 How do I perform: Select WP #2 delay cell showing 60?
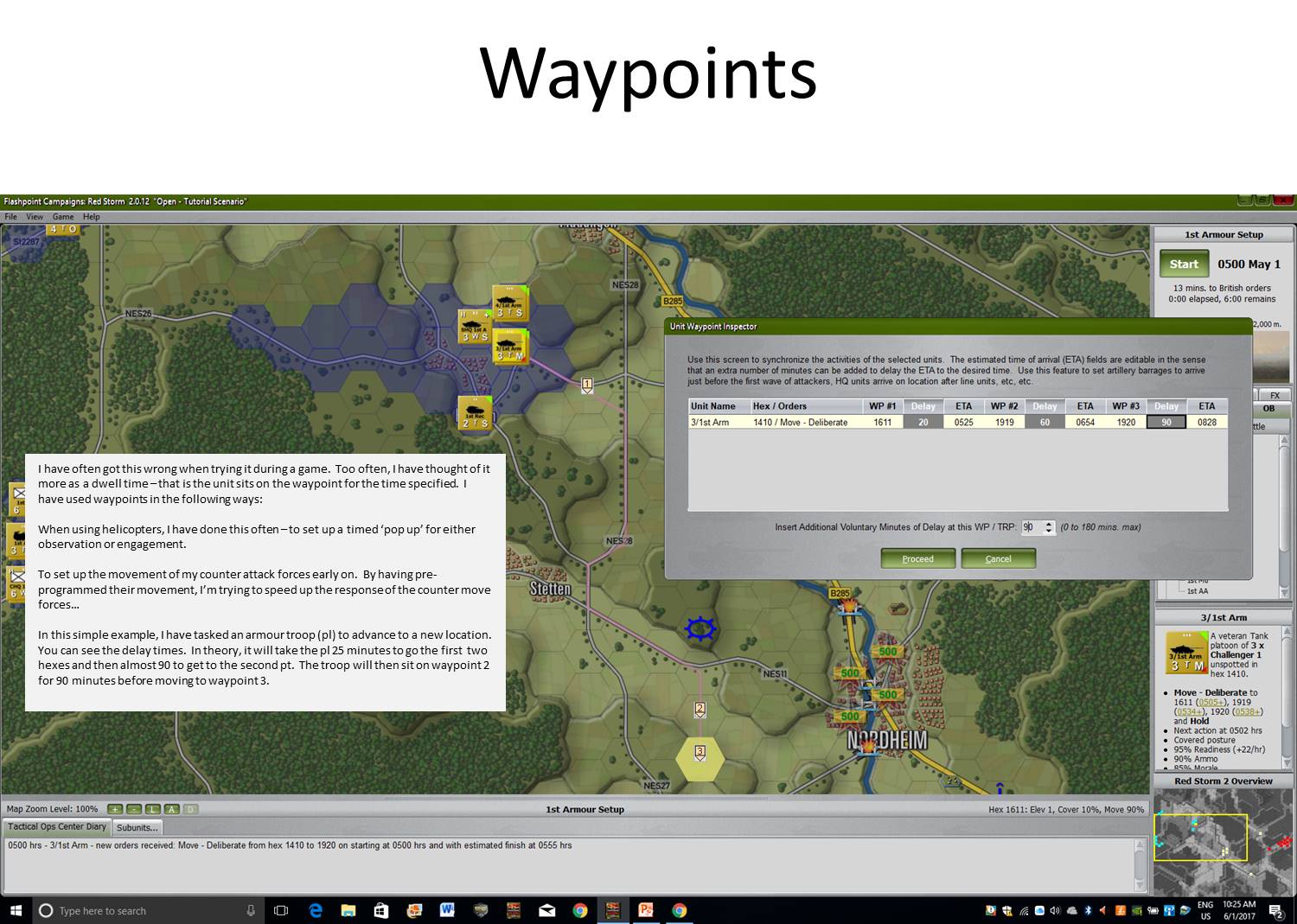[1045, 423]
